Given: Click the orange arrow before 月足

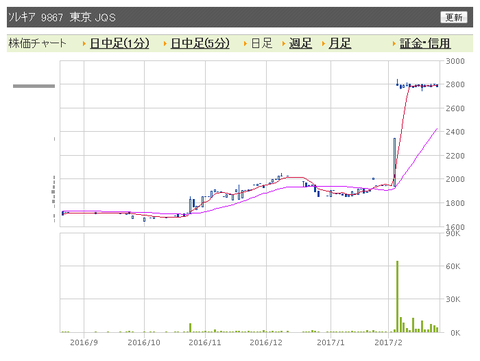Looking at the screenshot, I should tap(323, 44).
